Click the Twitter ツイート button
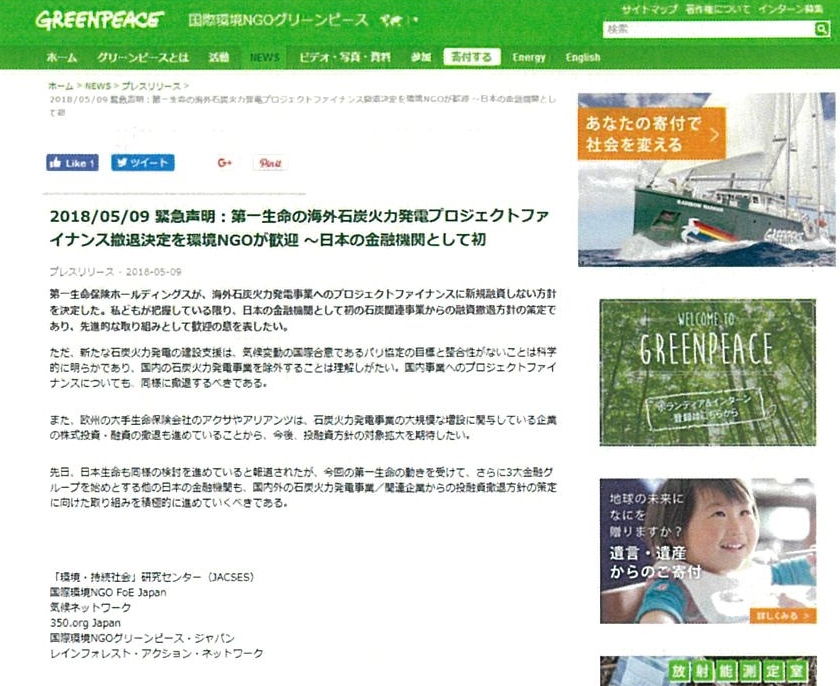This screenshot has width=840, height=686. 142,163
